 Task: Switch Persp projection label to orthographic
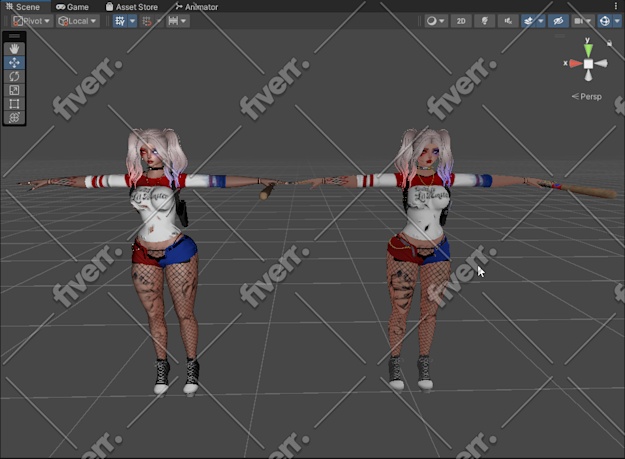click(x=587, y=96)
